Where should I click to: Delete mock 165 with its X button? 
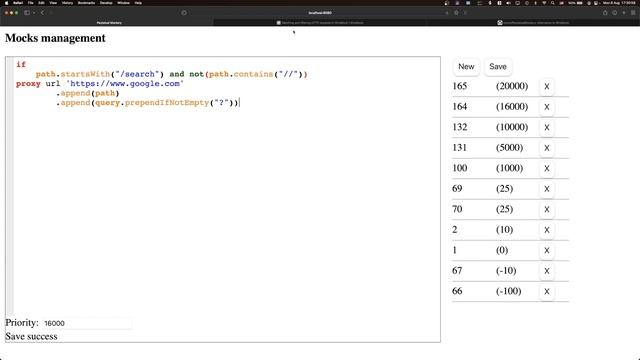[x=547, y=87]
